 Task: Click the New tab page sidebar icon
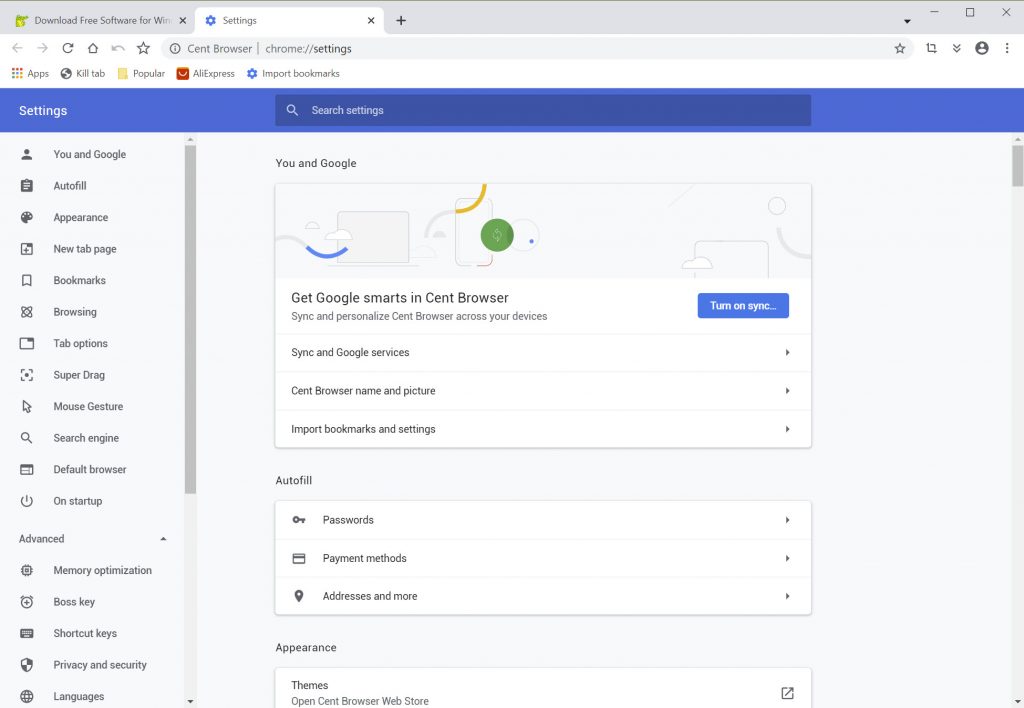[x=27, y=249]
